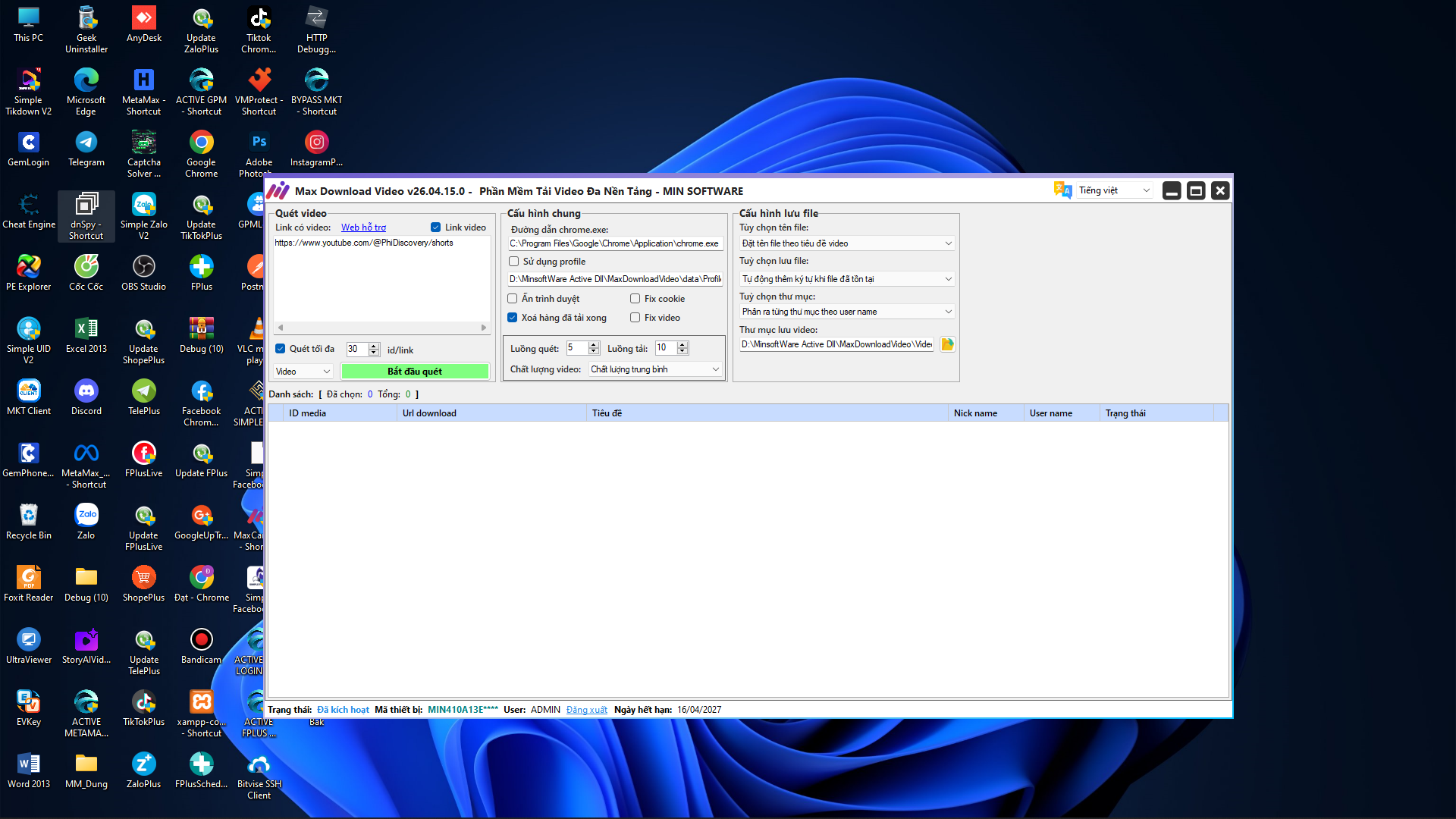Screen dimensions: 1456x819
Task: Select the Telegram desktop shortcut
Action: click(86, 149)
